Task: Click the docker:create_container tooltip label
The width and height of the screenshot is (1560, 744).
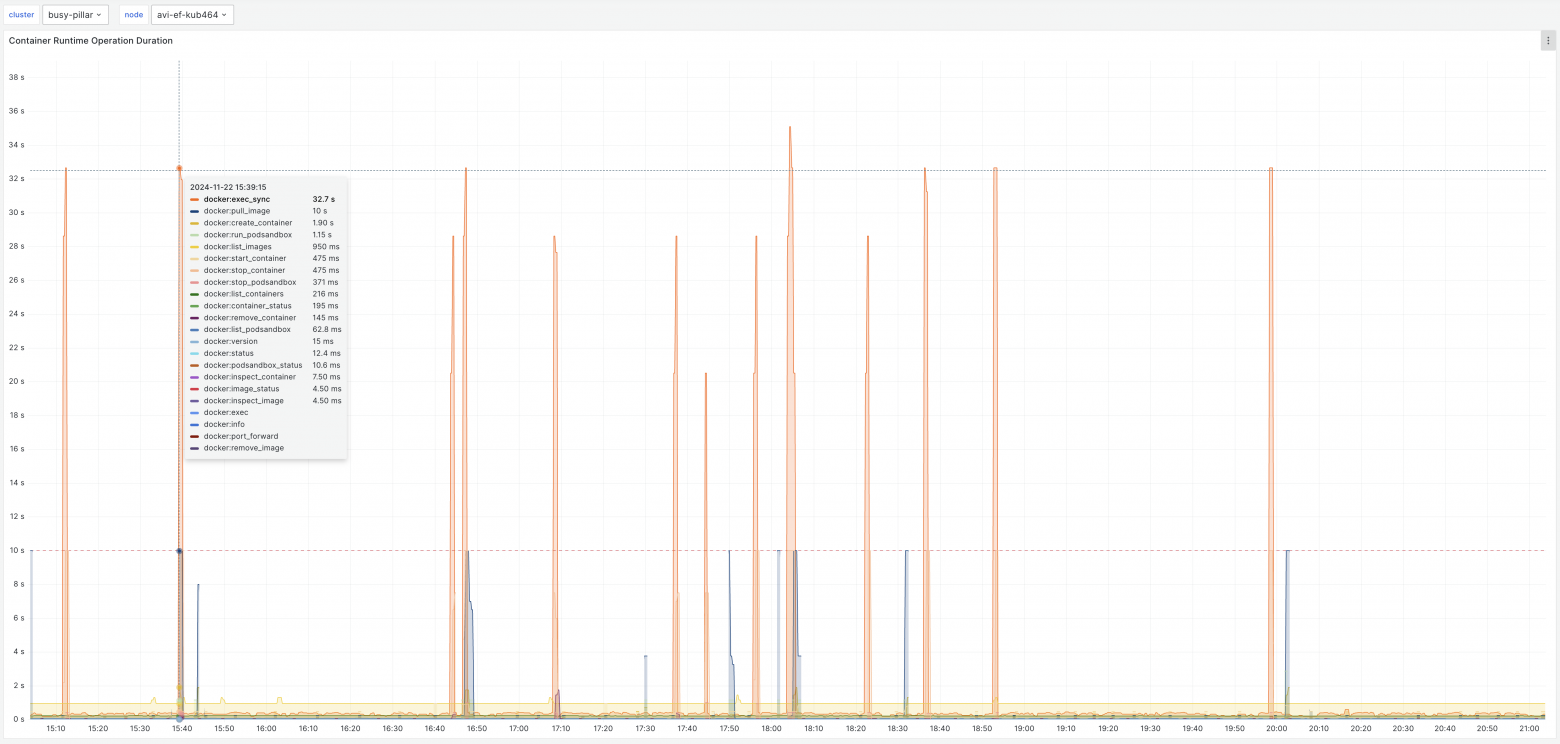Action: (x=248, y=223)
